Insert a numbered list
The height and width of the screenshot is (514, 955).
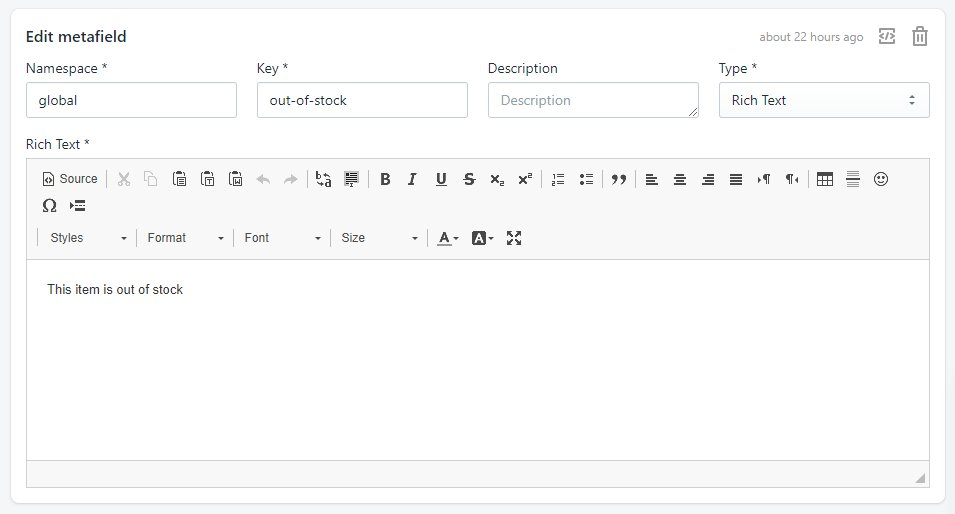[x=558, y=179]
